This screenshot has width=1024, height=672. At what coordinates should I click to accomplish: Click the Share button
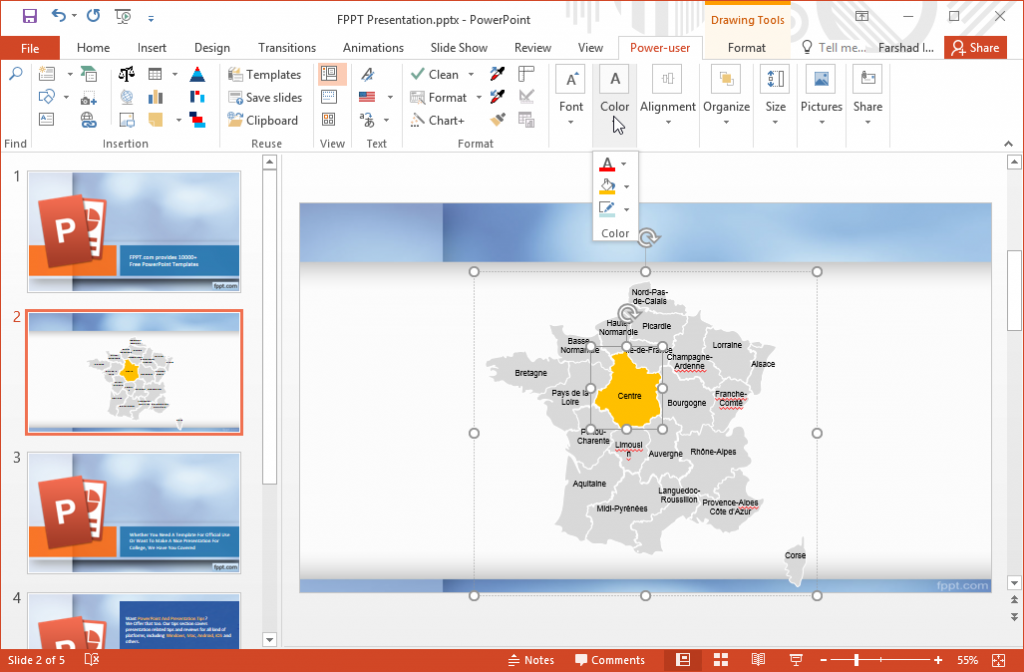click(975, 47)
